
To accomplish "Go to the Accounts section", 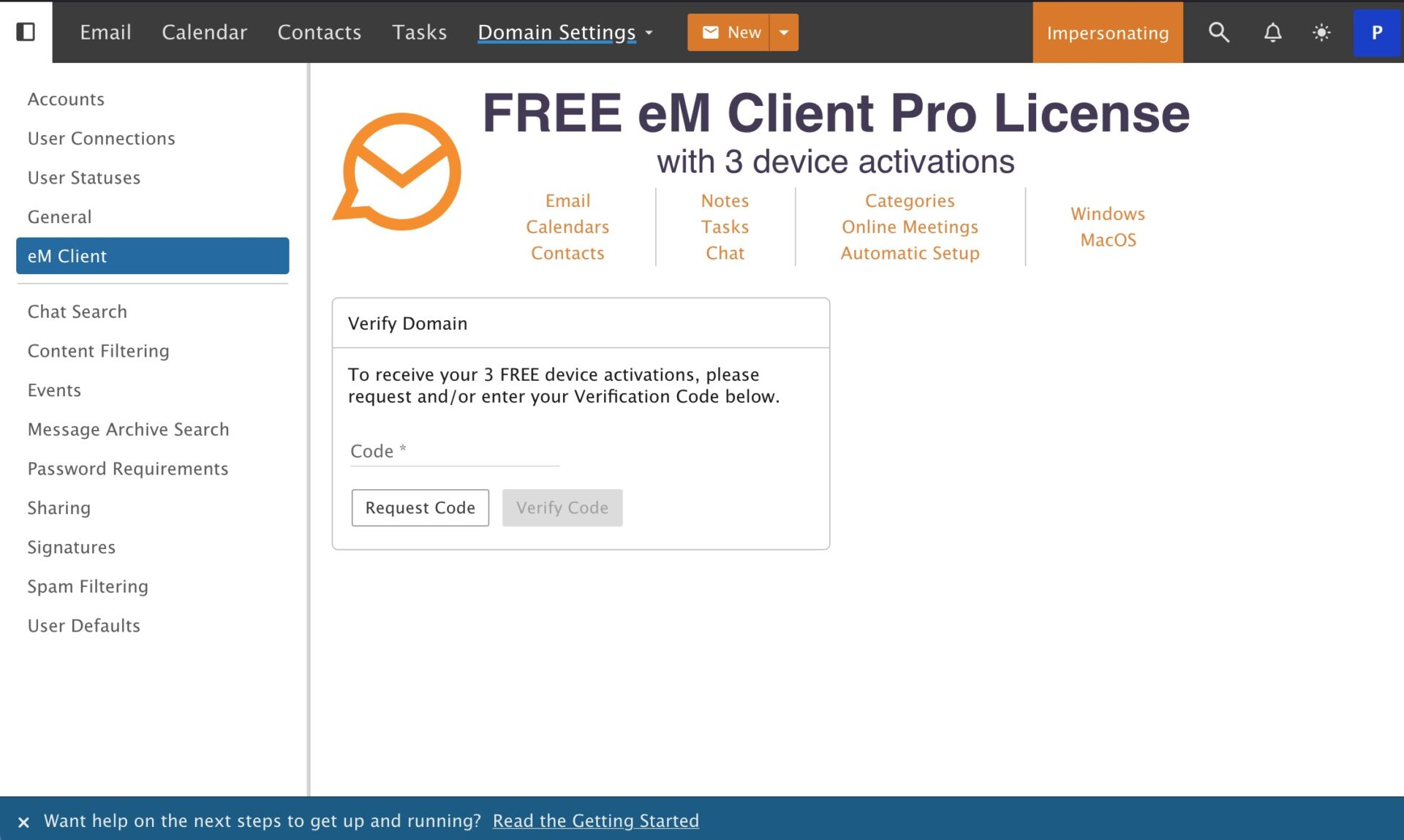I will coord(66,99).
